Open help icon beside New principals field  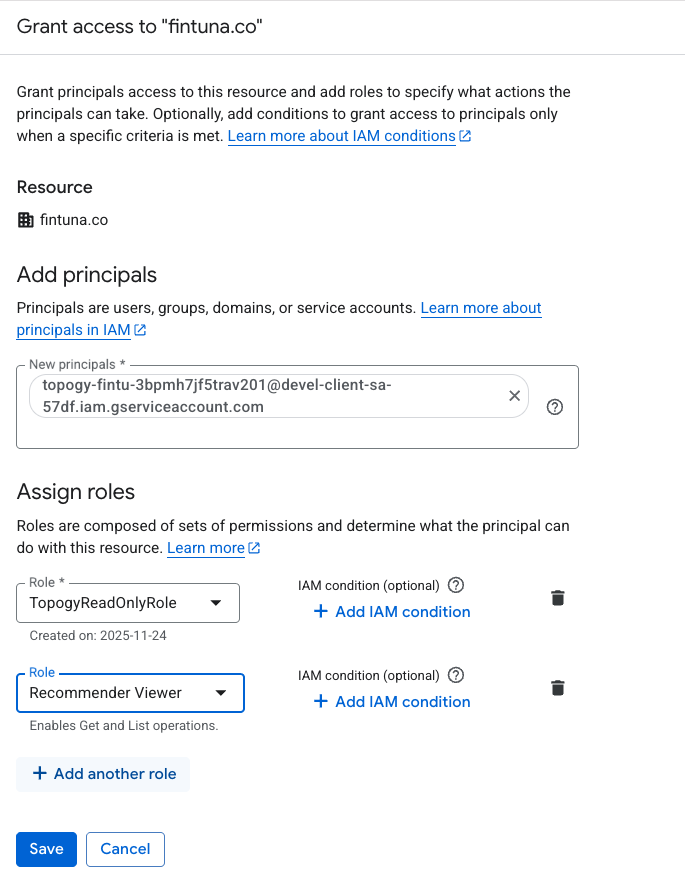coord(554,407)
